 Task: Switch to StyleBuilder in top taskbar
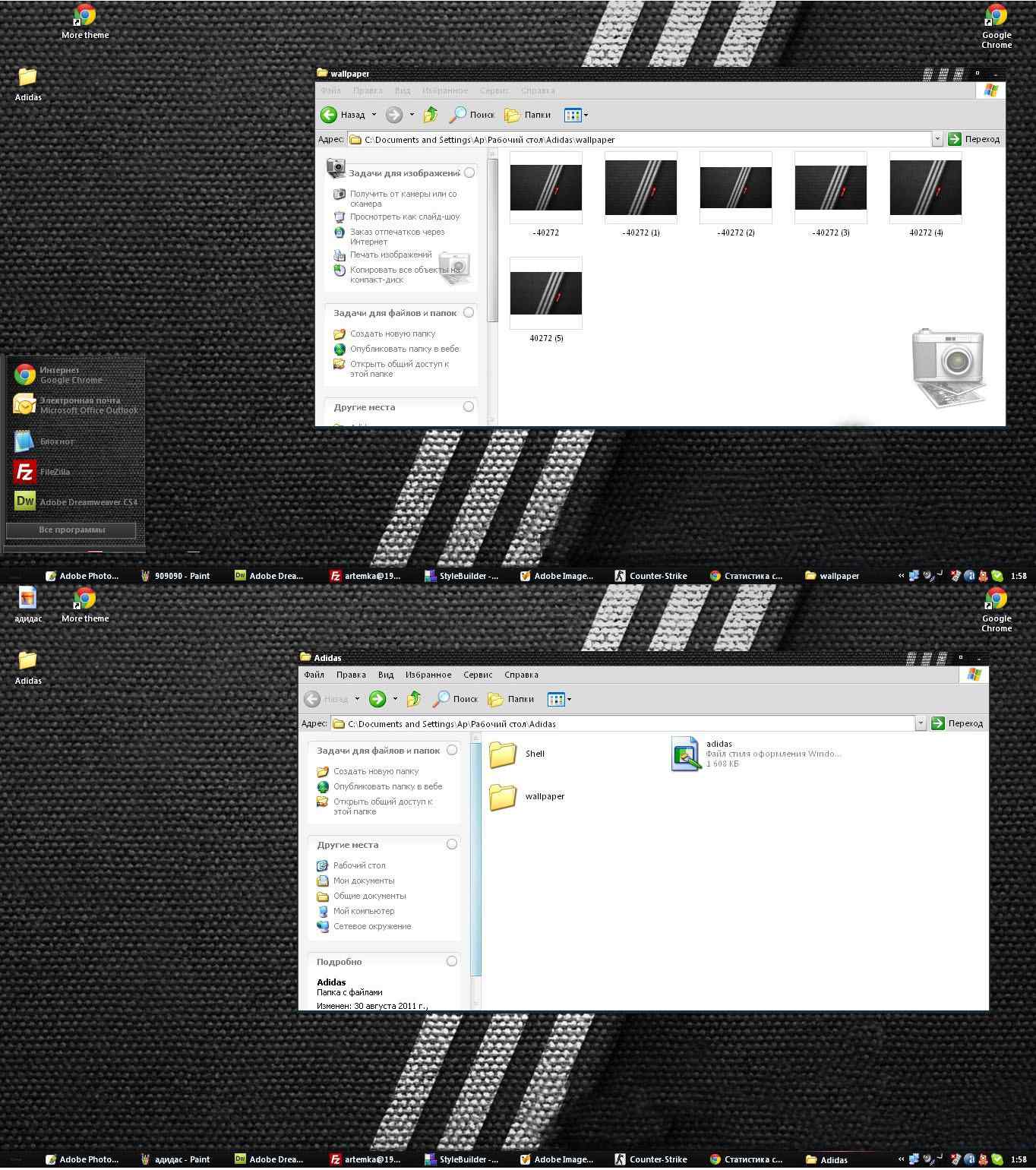coord(462,576)
